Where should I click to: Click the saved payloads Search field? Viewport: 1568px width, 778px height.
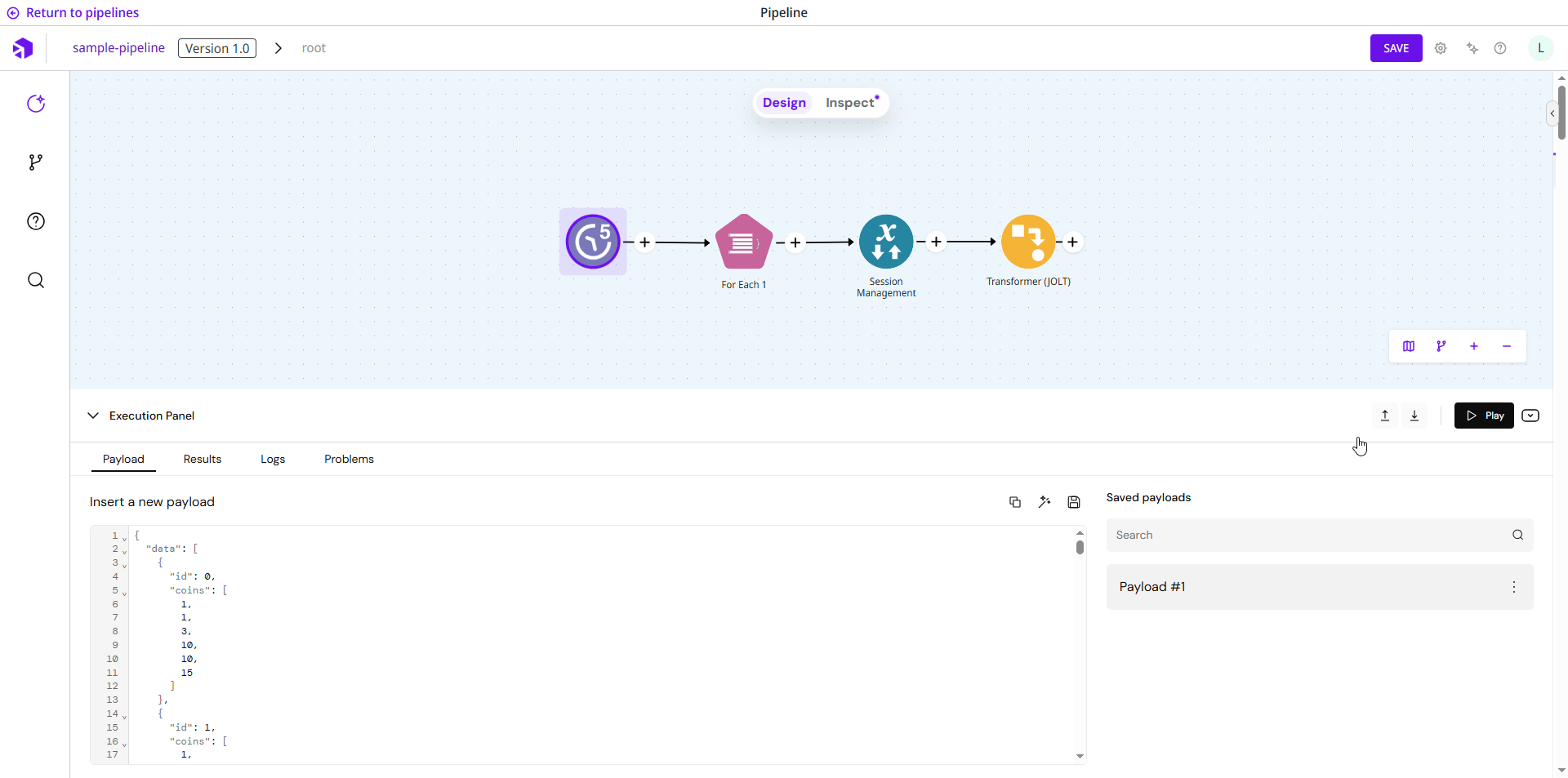pos(1307,535)
